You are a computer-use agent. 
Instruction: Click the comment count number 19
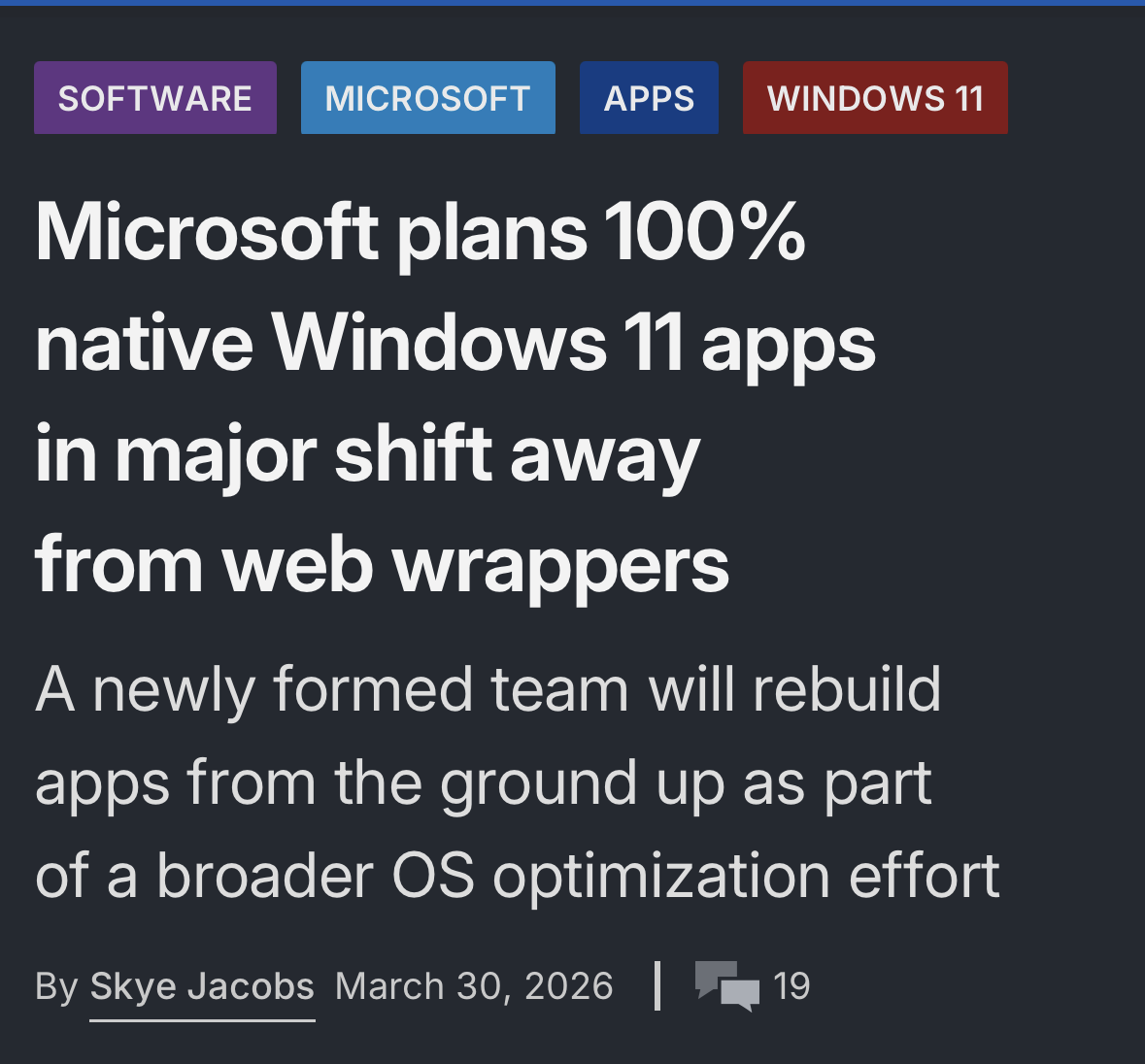(791, 986)
